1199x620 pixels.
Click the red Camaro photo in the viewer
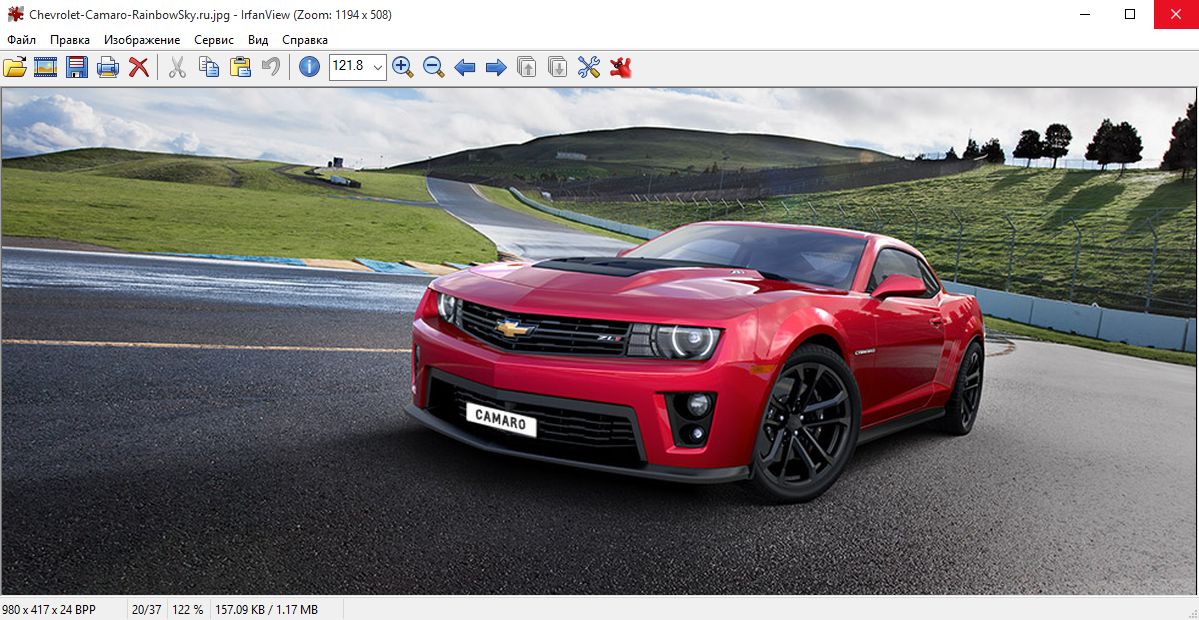pos(599,341)
